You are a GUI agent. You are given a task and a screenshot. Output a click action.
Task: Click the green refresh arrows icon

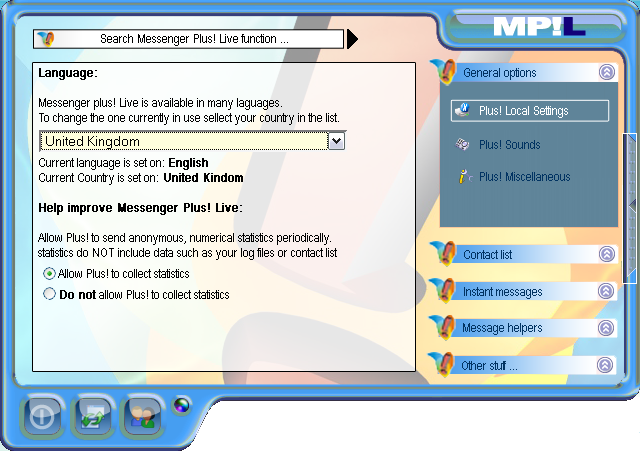tap(93, 416)
